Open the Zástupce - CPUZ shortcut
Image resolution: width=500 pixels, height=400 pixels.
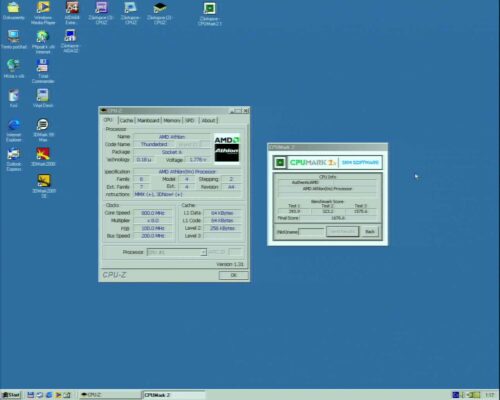pos(130,13)
